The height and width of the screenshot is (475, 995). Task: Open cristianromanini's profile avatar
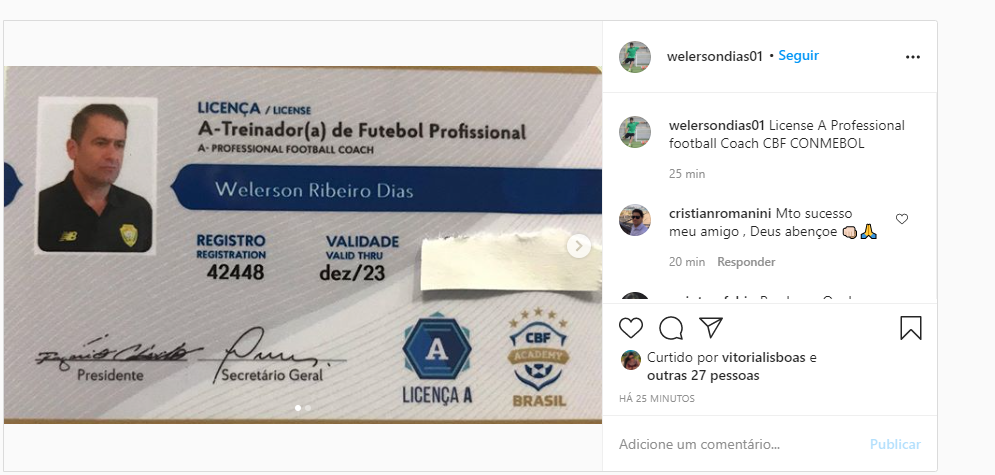coord(635,220)
